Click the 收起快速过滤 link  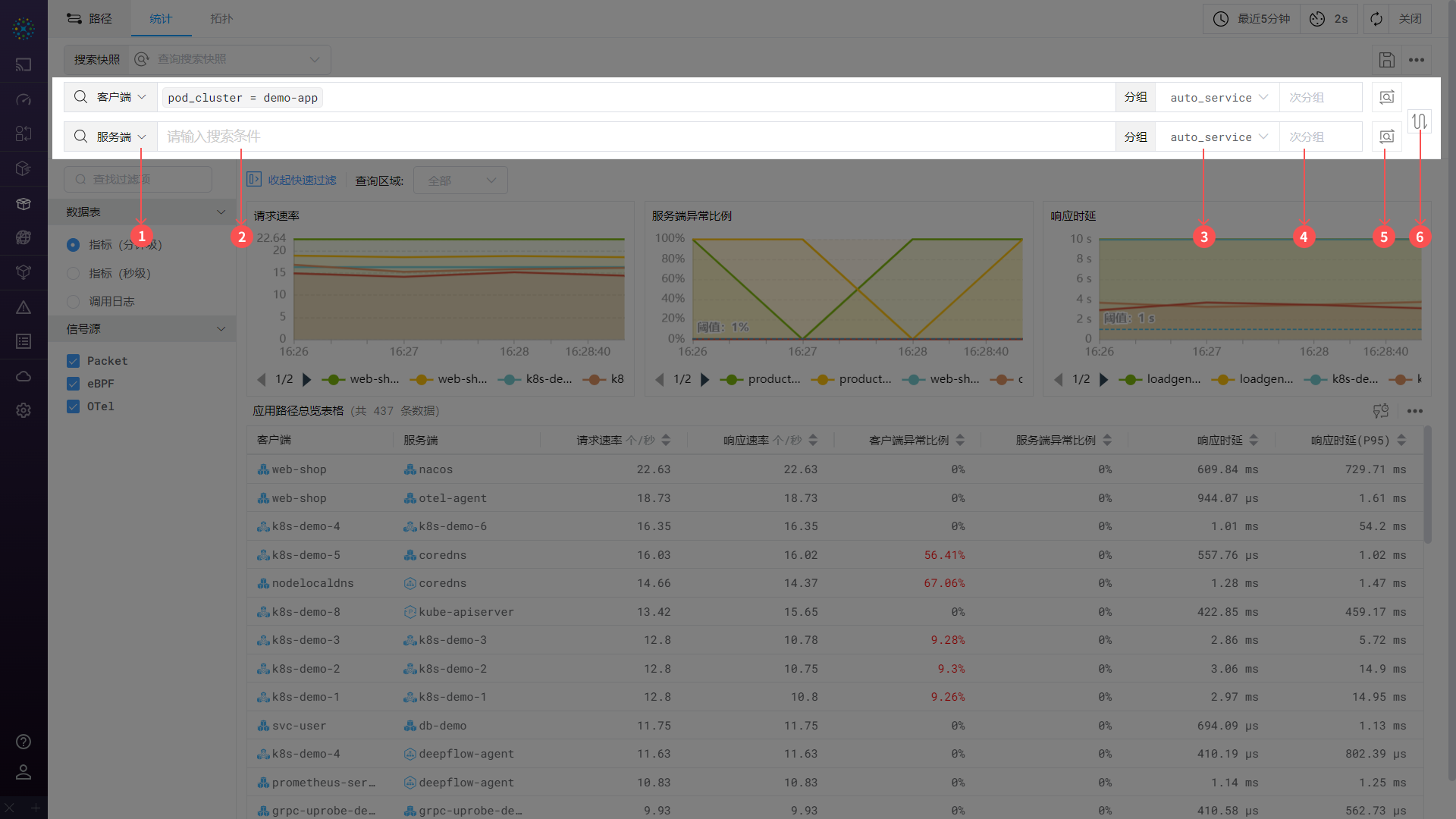(x=301, y=180)
